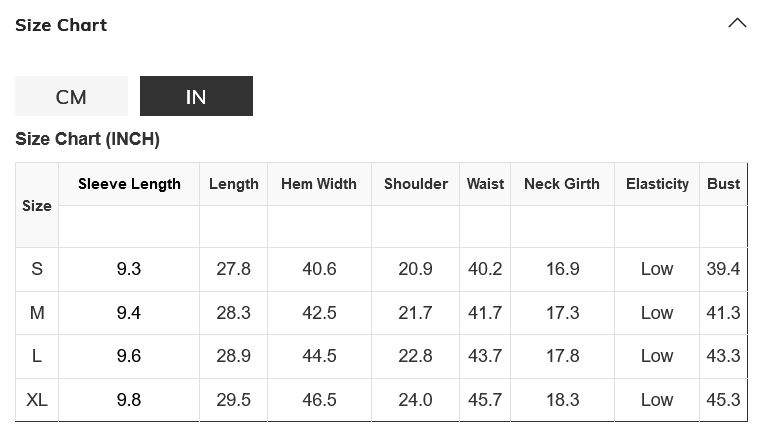Collapse the Size Chart section chevron

pyautogui.click(x=737, y=23)
